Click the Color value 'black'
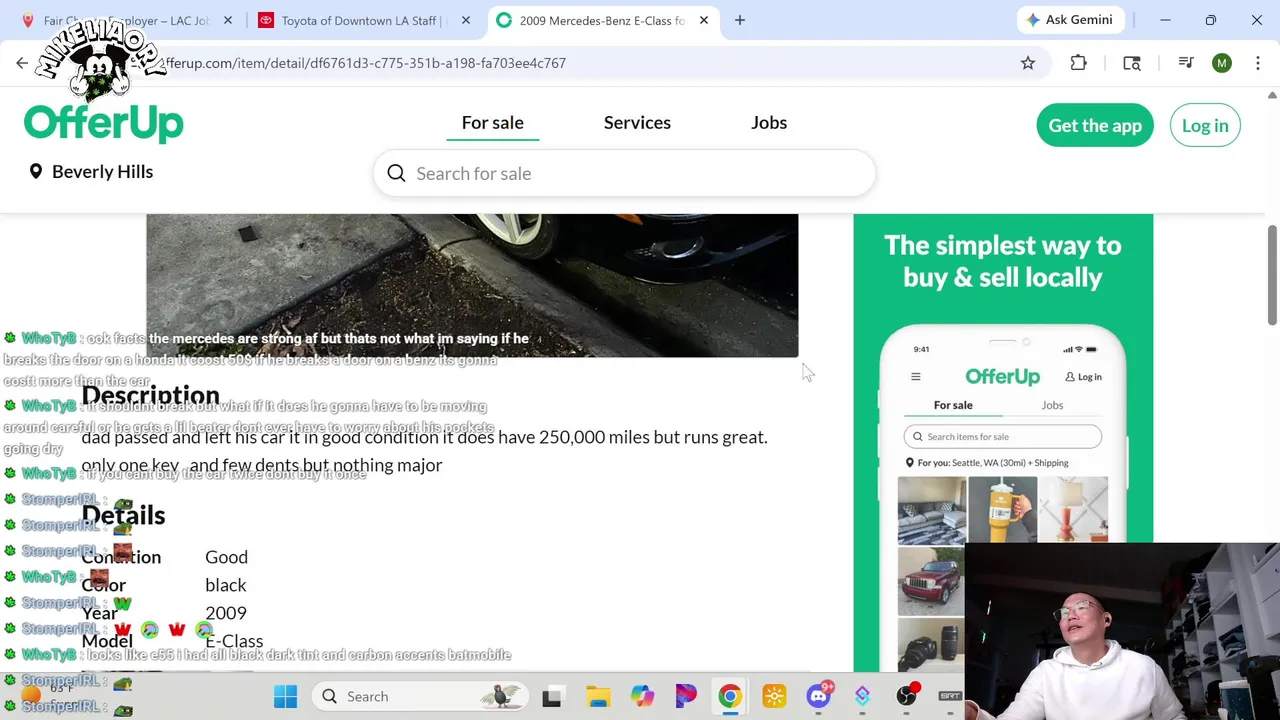This screenshot has height=720, width=1280. tap(225, 585)
